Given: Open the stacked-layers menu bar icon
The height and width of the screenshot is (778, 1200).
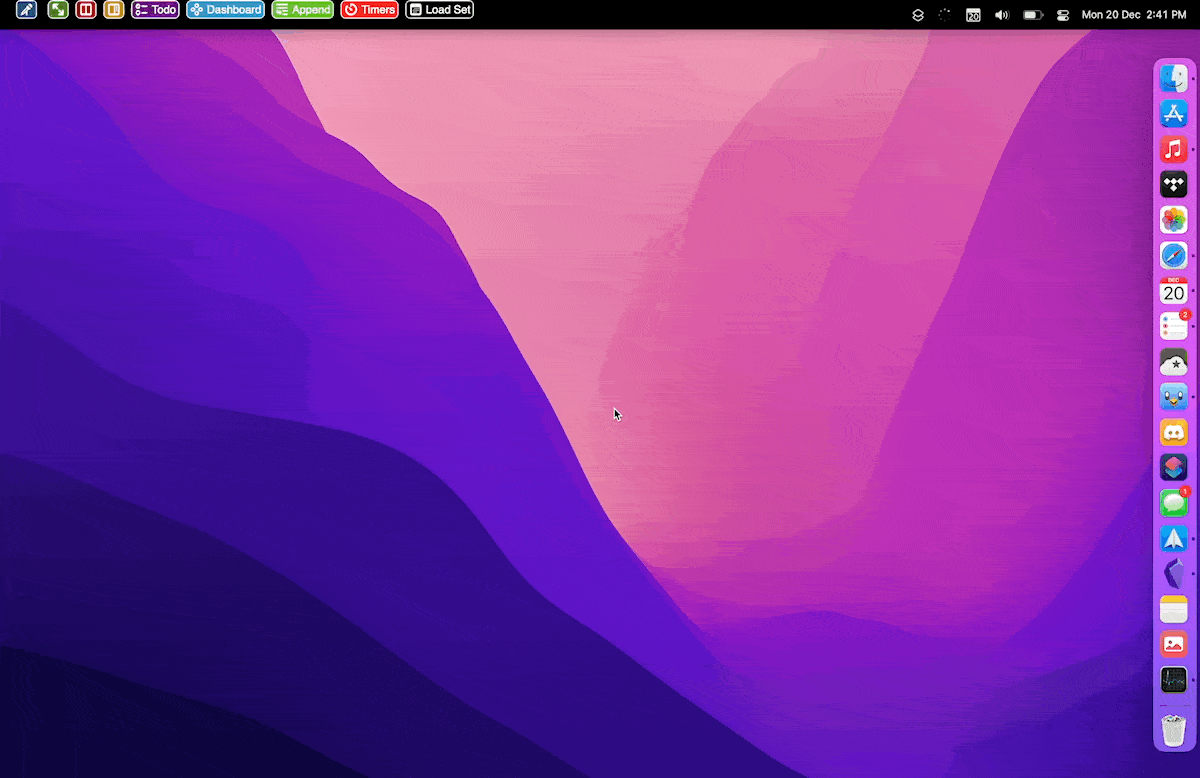Looking at the screenshot, I should pos(918,15).
